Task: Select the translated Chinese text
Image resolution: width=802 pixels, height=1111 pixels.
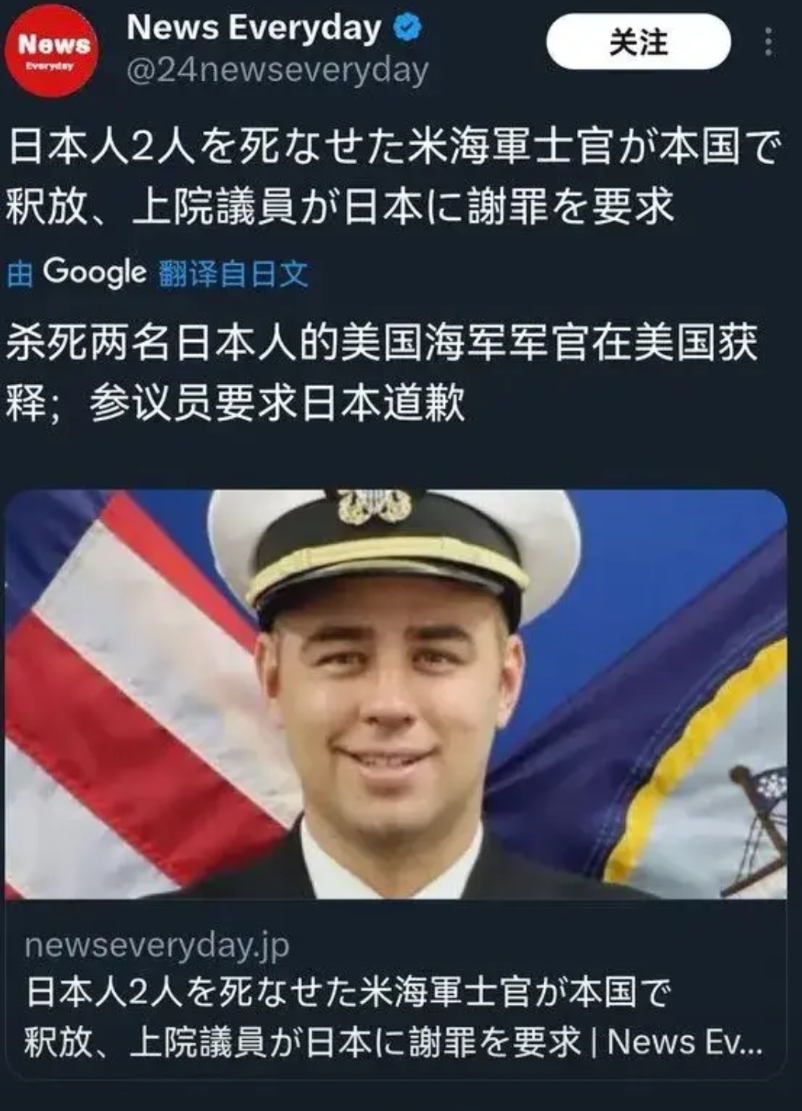Action: coord(383,373)
